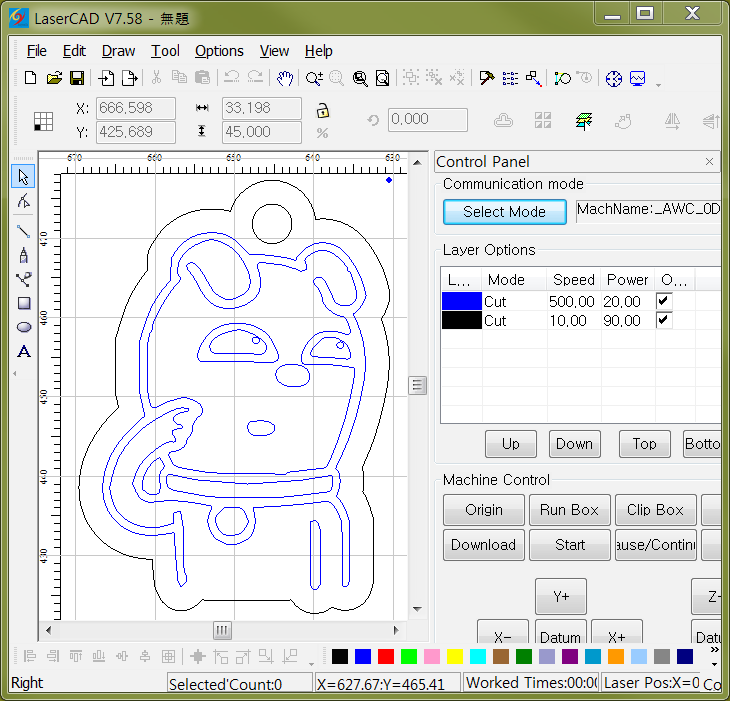The image size is (730, 701).
Task: Click the colored layers icon near the rotation field
Action: tap(584, 121)
